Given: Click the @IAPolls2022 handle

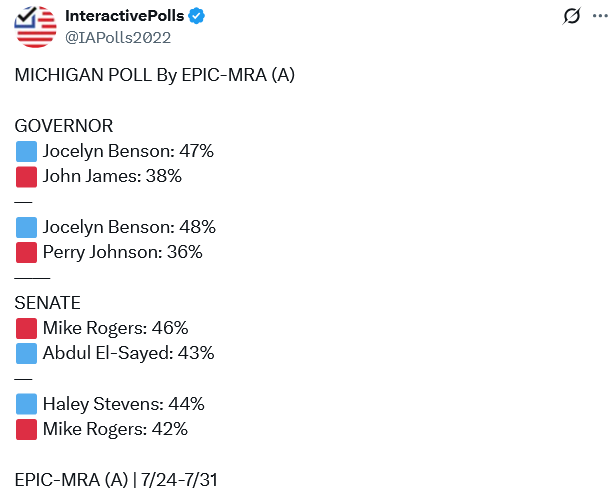Looking at the screenshot, I should (118, 38).
